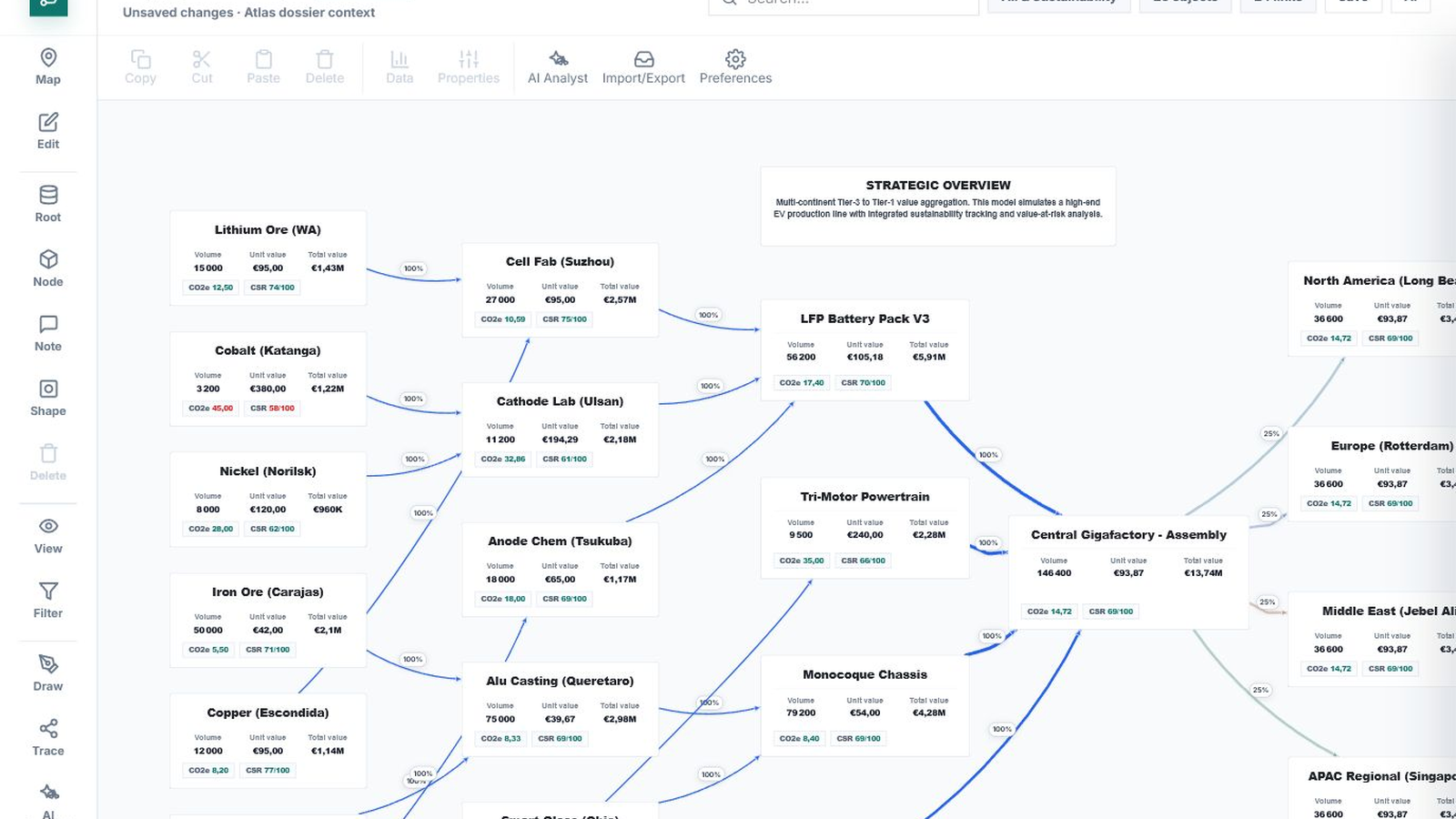Click the CO2e 10,59 badge

tap(502, 319)
